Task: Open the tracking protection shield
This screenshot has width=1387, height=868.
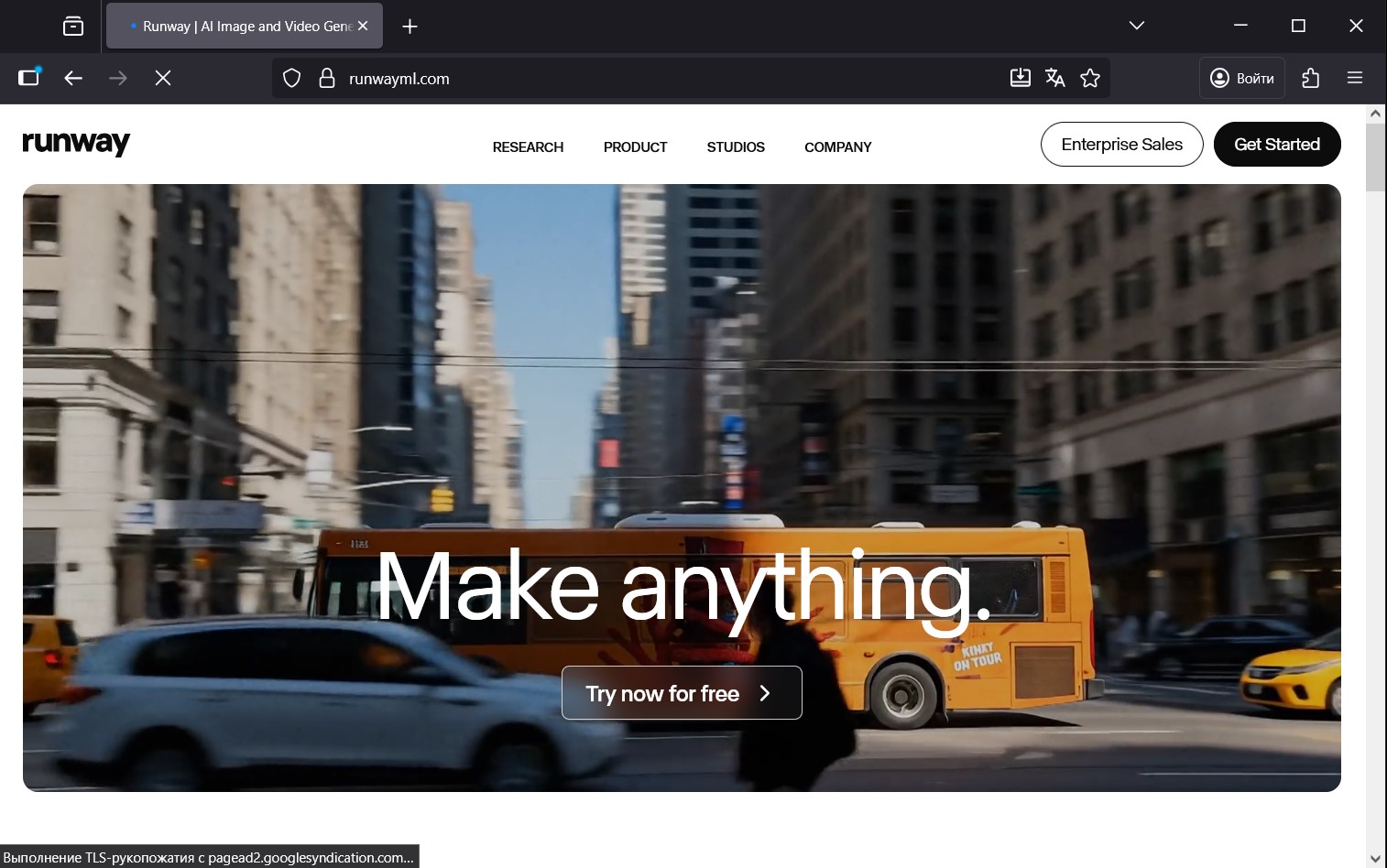Action: point(291,79)
